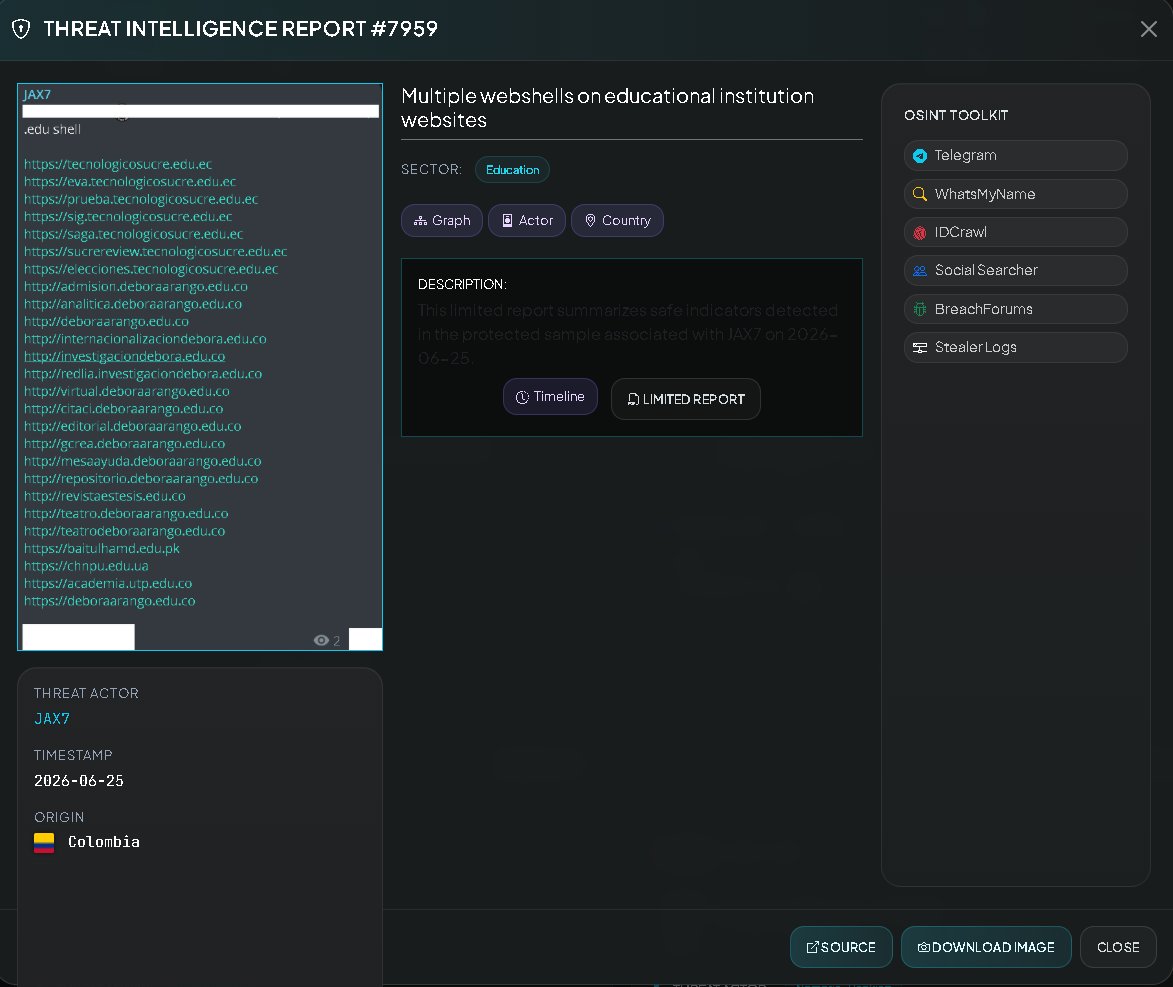Click the https://academia.utp.edu.co link
The image size is (1173, 987).
pyautogui.click(x=108, y=584)
